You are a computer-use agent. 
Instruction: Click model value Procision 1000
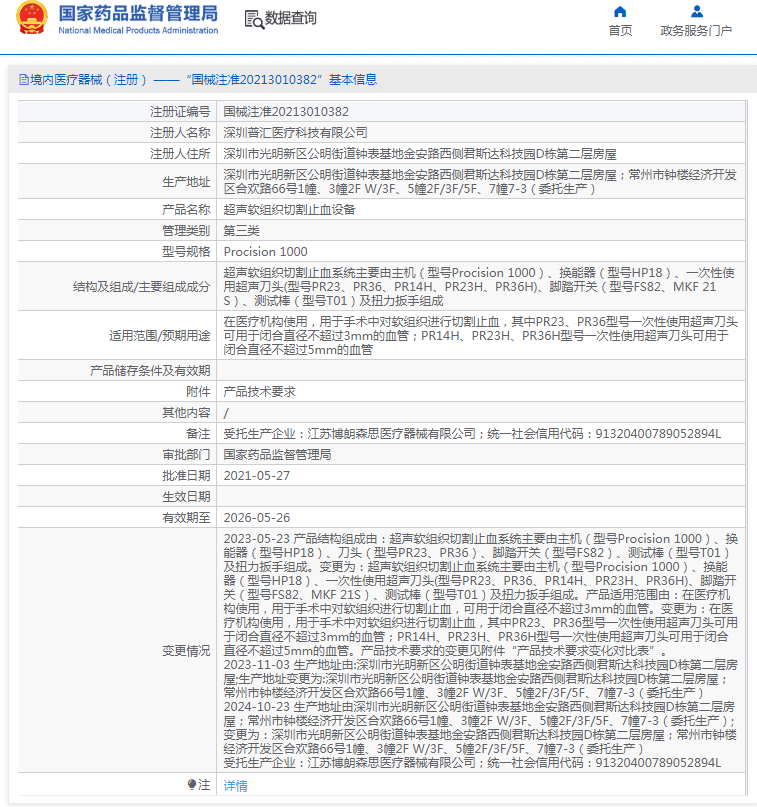click(266, 252)
